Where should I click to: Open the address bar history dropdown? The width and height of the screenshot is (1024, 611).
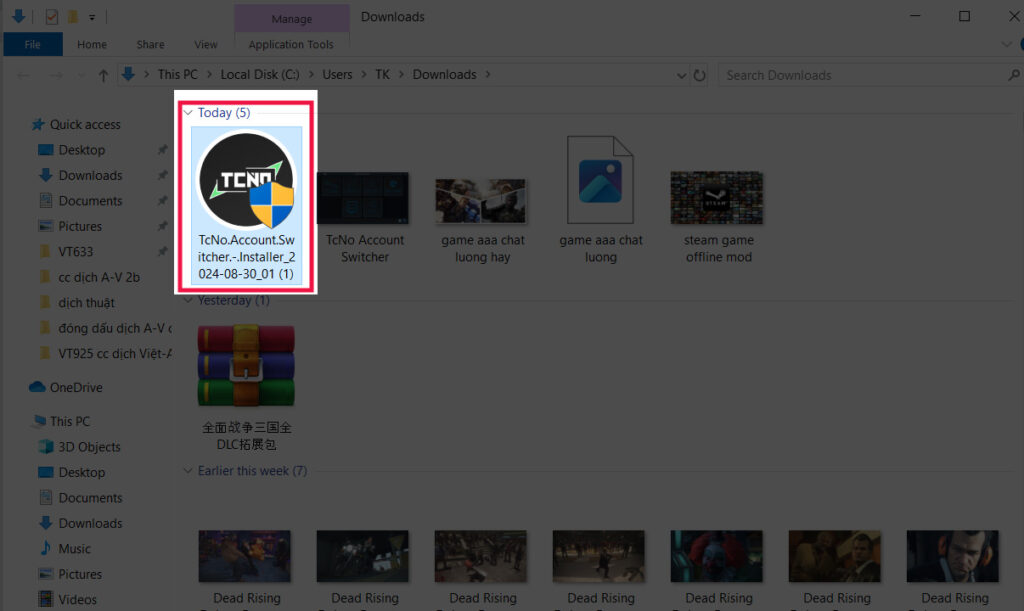pyautogui.click(x=681, y=76)
